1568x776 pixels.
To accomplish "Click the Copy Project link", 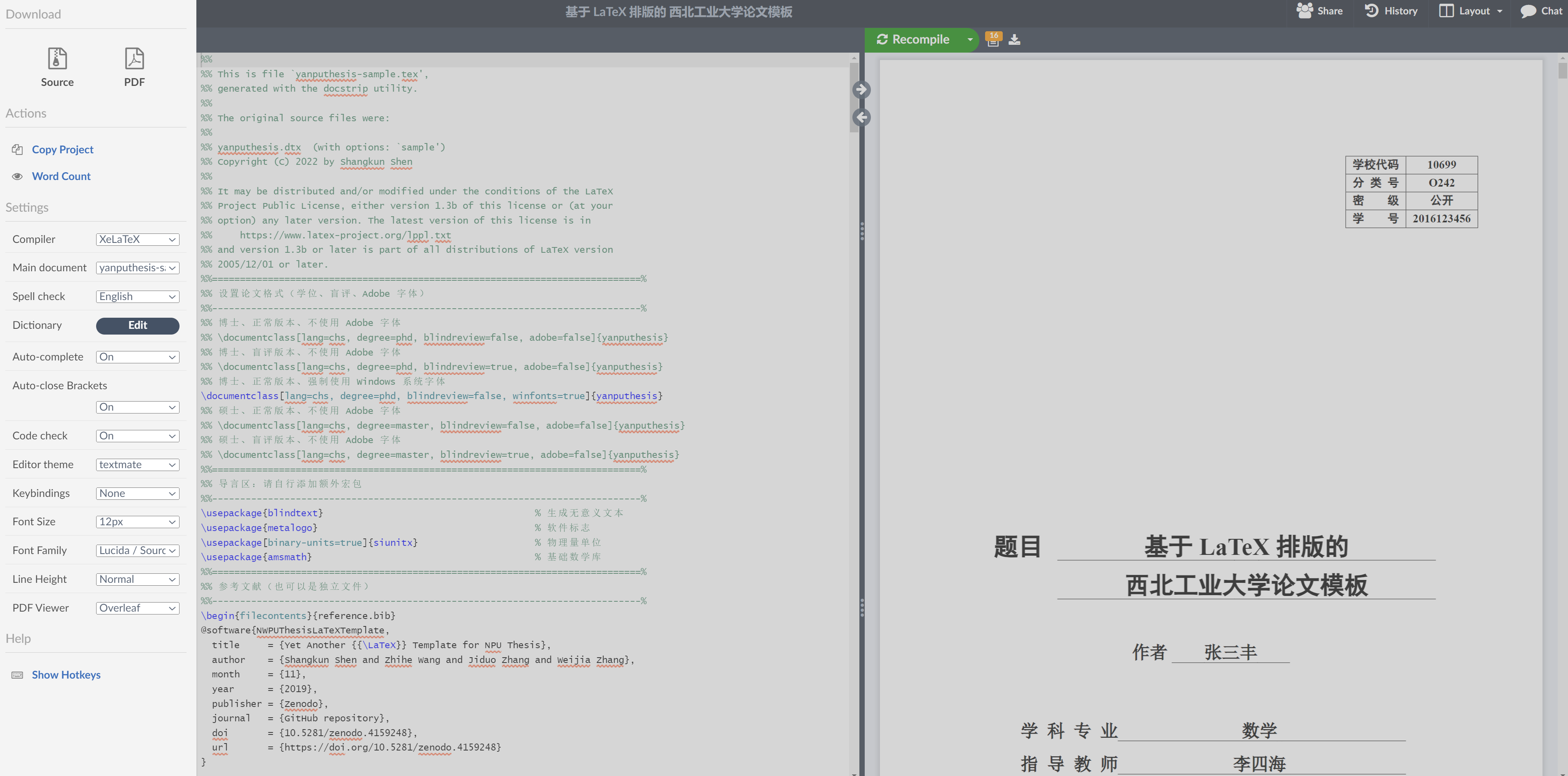I will (x=63, y=149).
